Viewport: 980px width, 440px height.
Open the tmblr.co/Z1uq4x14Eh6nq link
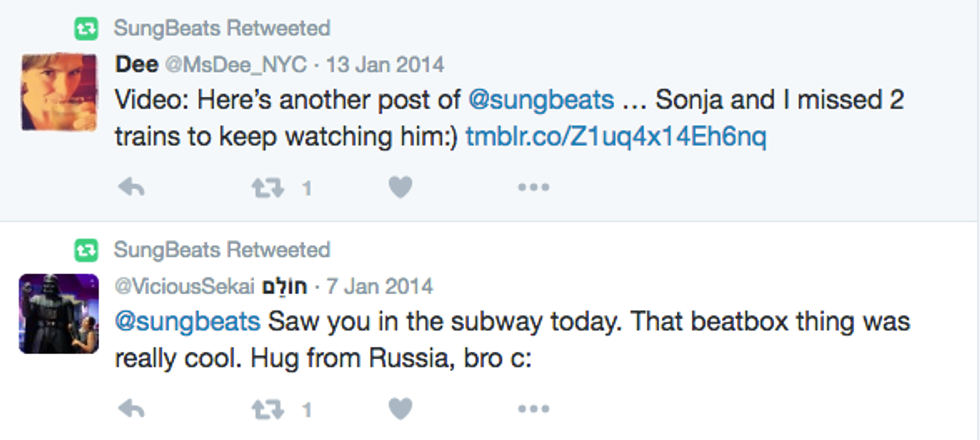click(x=615, y=137)
